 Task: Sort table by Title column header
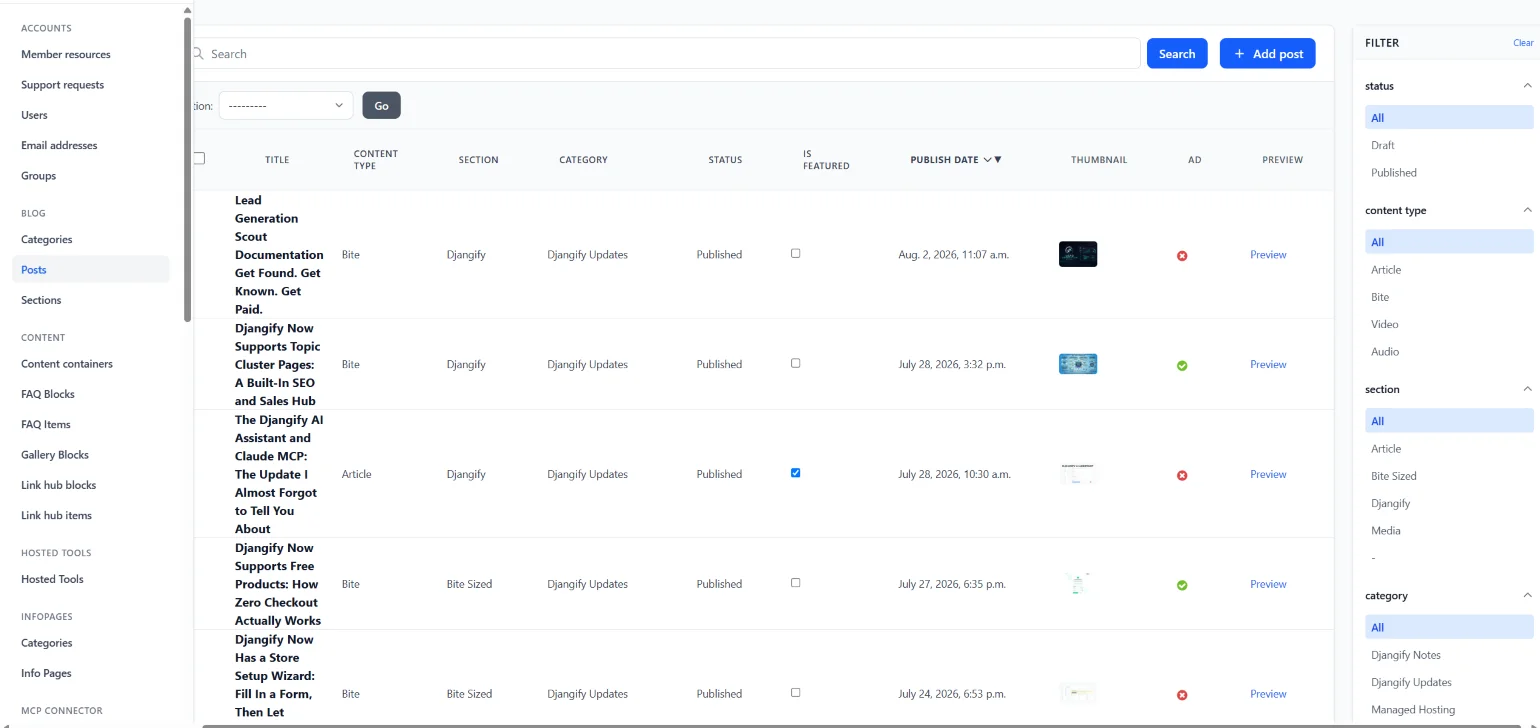277,160
